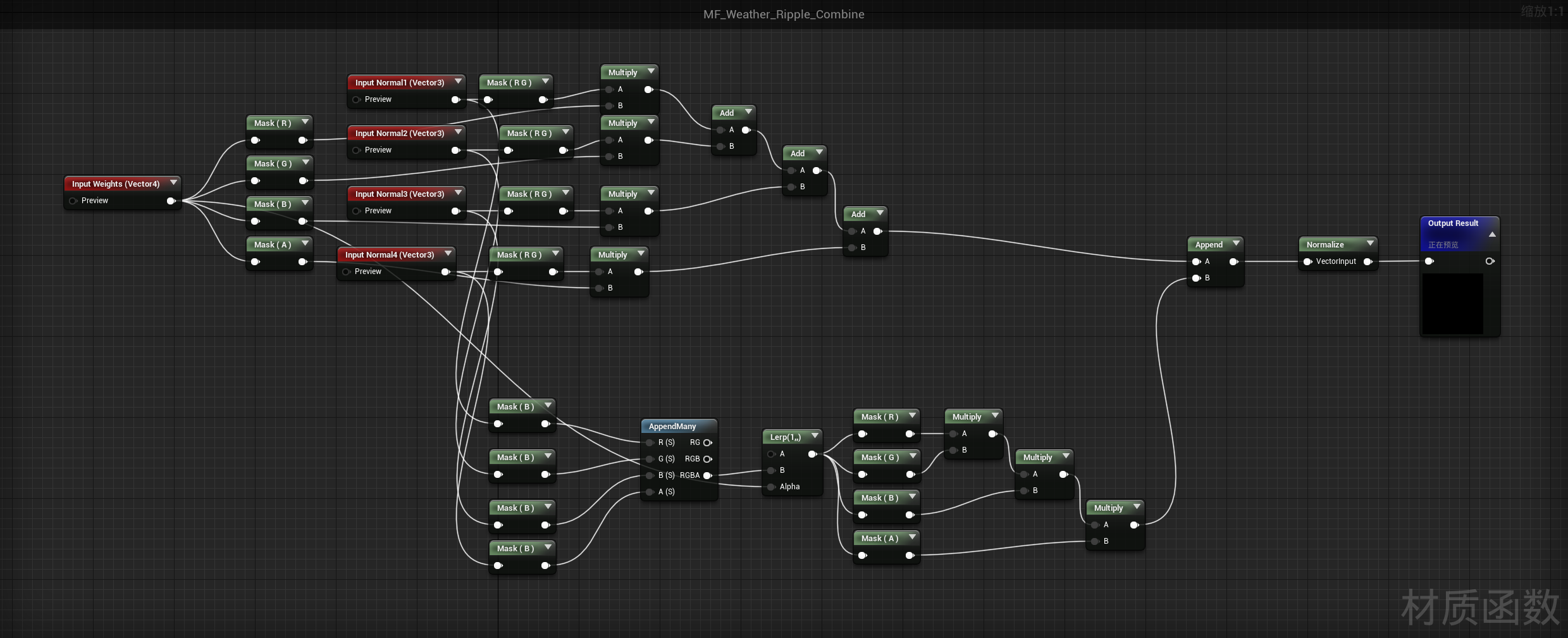Screen dimensions: 1568x638
Task: Click the 缩放1:1 zoom indicator
Action: 1541,11
